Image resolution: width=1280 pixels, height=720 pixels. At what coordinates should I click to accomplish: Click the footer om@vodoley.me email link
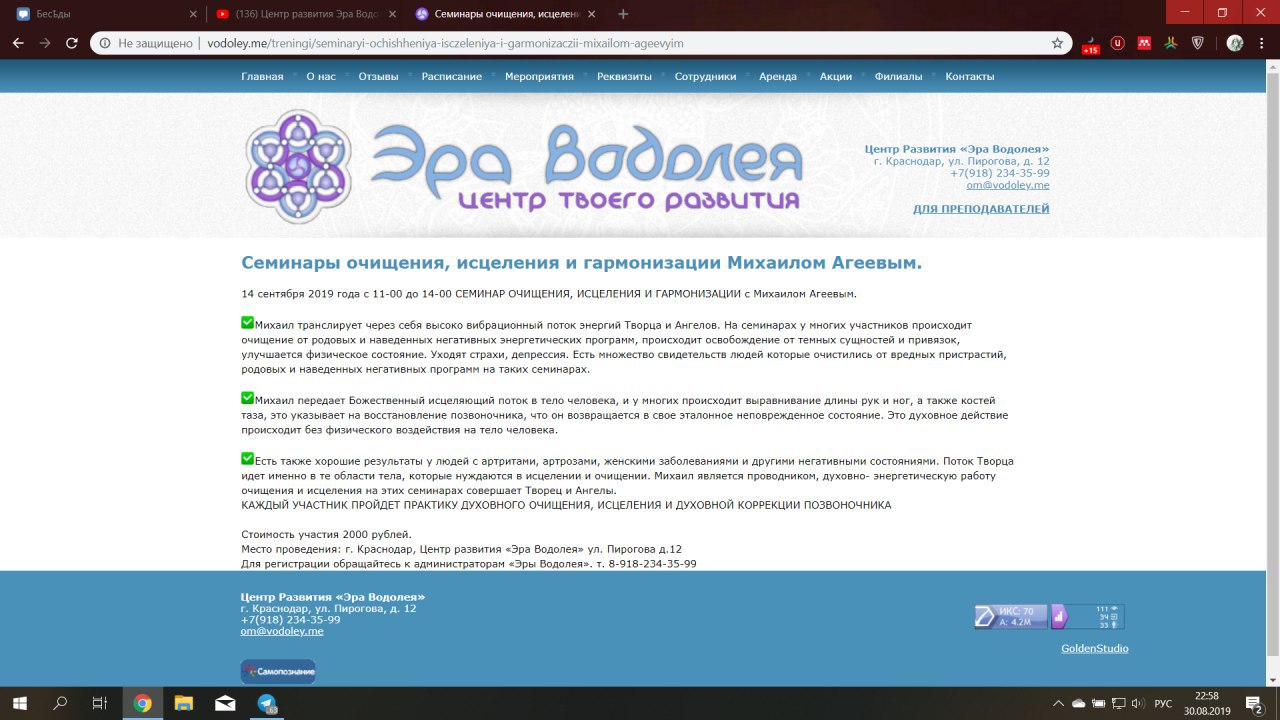(x=282, y=631)
